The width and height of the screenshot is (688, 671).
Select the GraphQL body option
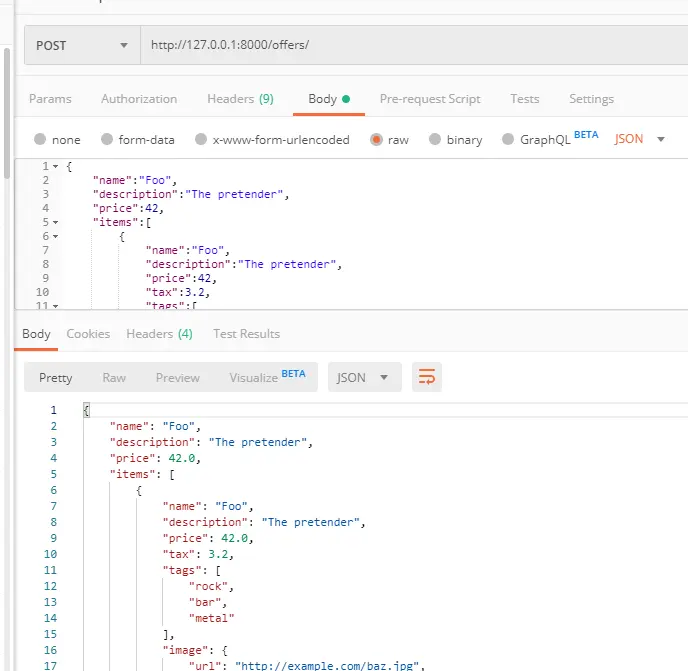point(508,140)
